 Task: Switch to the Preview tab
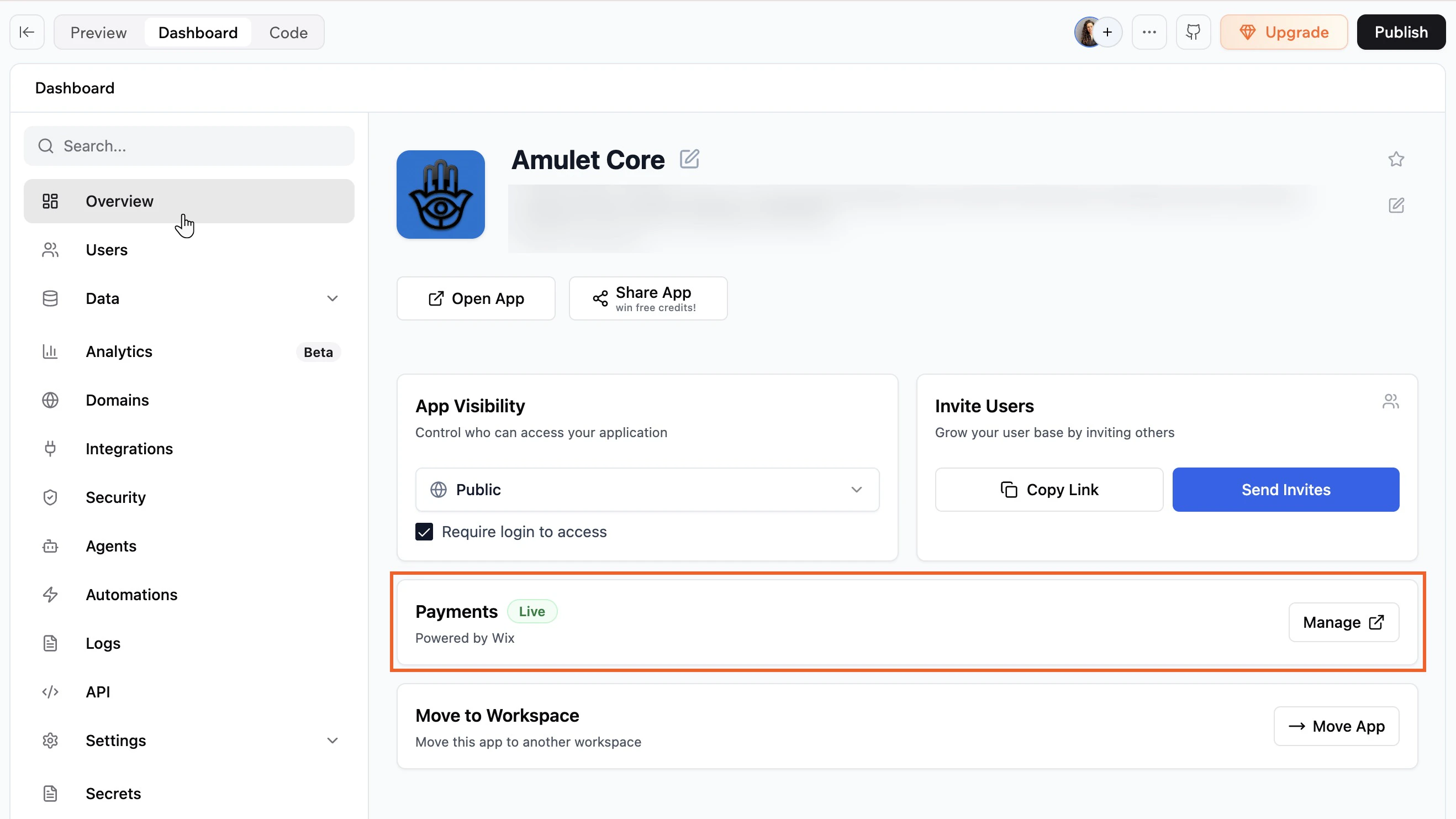click(99, 32)
